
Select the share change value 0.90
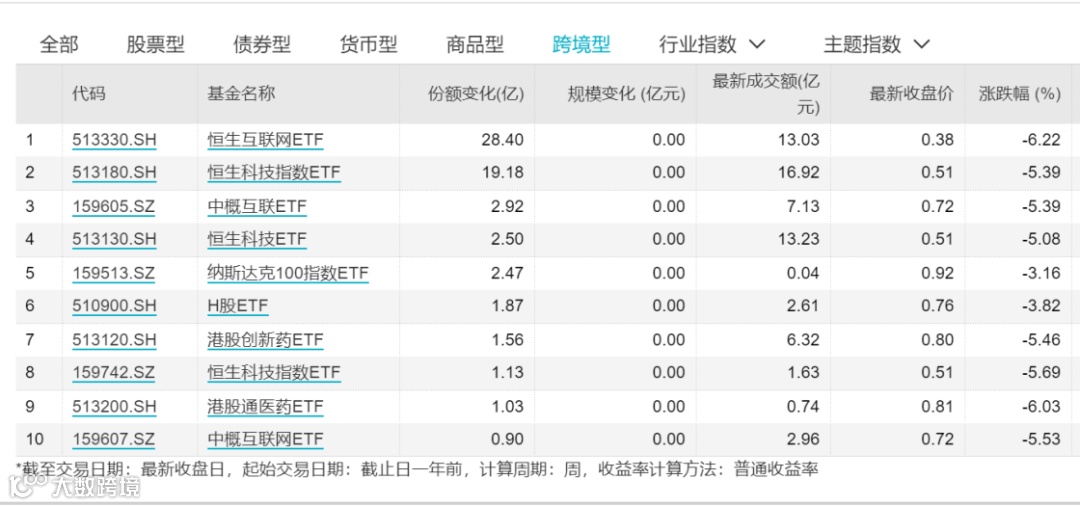(507, 439)
